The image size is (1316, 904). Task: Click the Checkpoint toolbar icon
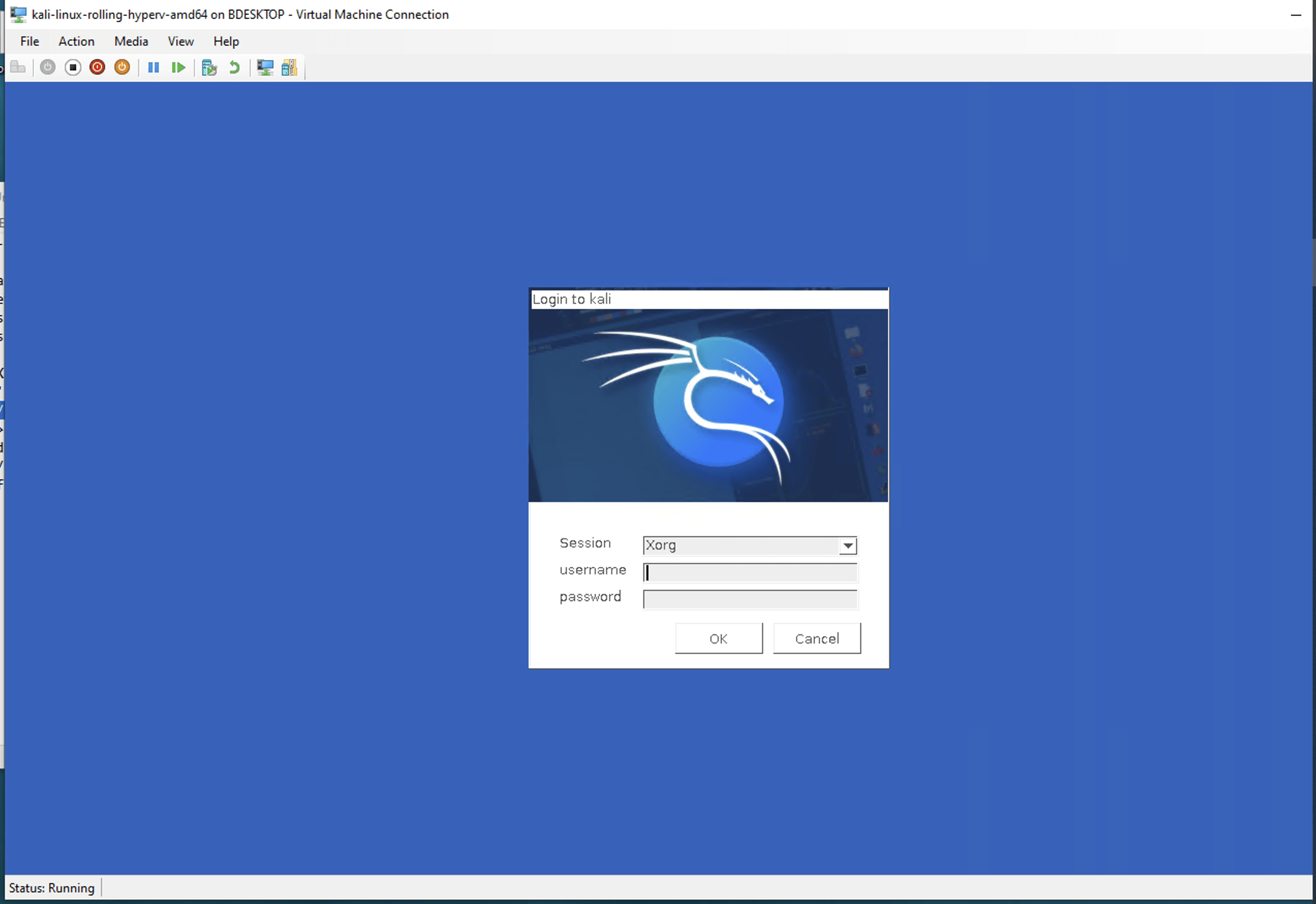[209, 67]
